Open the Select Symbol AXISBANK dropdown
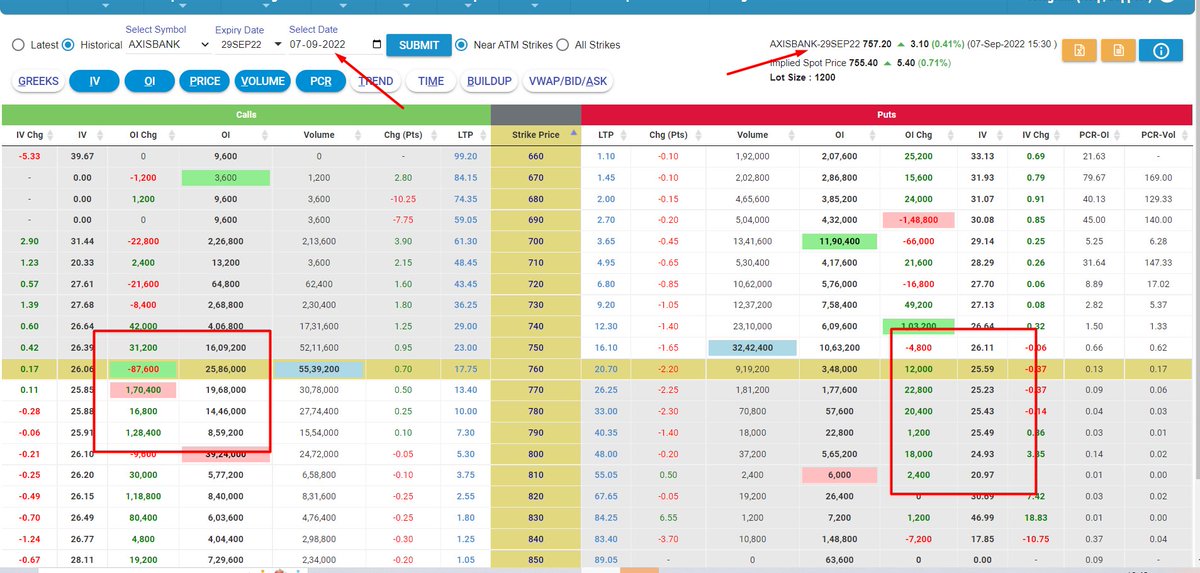1200x573 pixels. tap(168, 45)
